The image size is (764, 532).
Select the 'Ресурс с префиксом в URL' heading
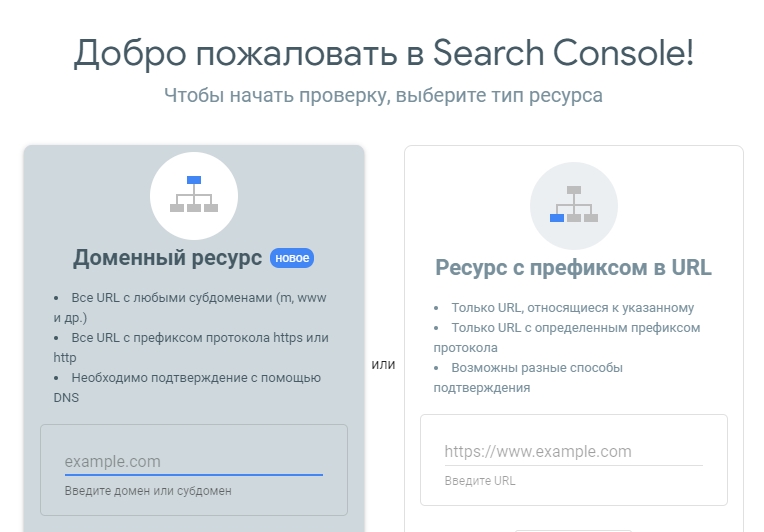(573, 267)
